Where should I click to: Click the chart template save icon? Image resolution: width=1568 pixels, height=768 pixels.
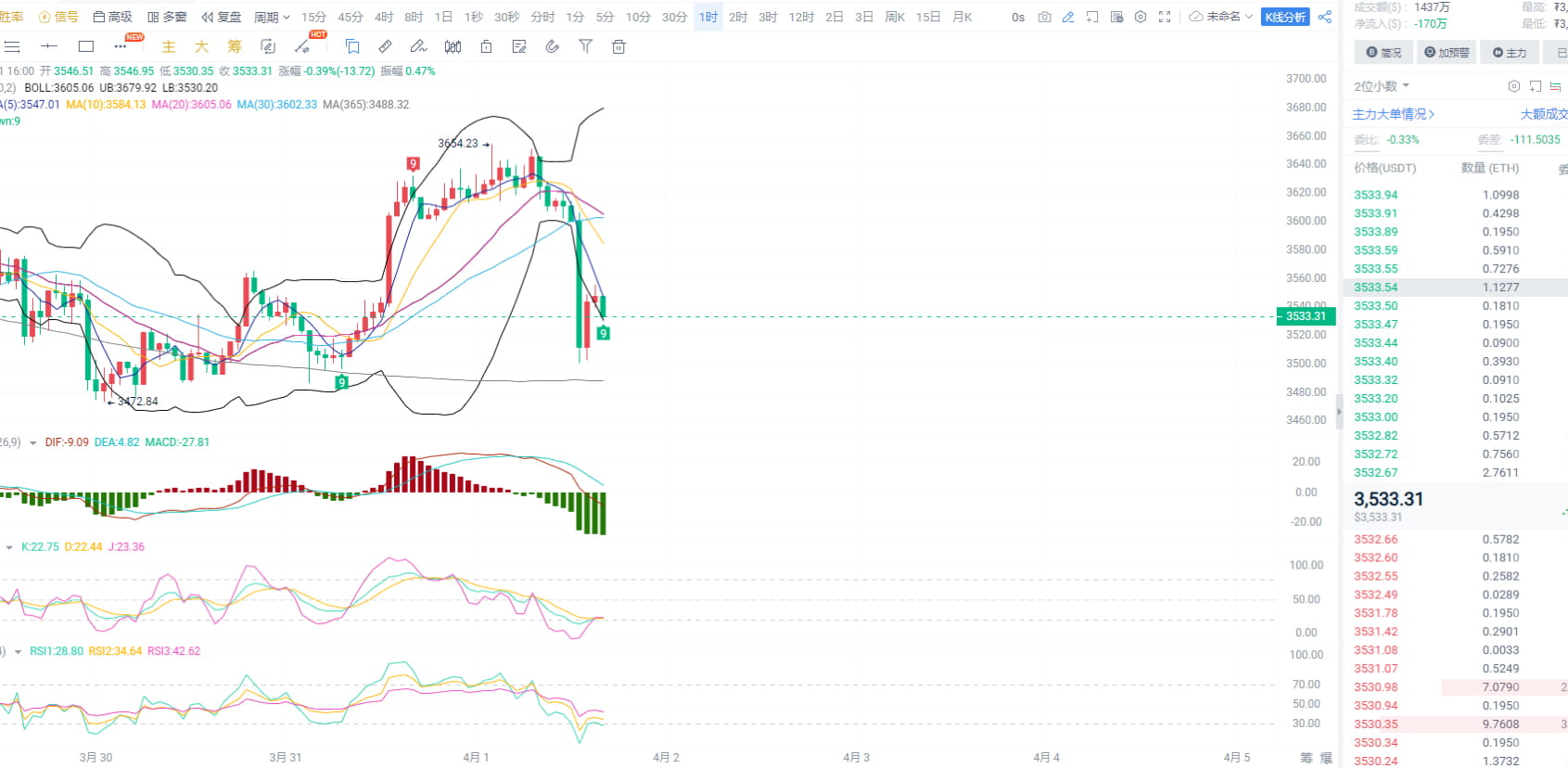tap(1116, 17)
